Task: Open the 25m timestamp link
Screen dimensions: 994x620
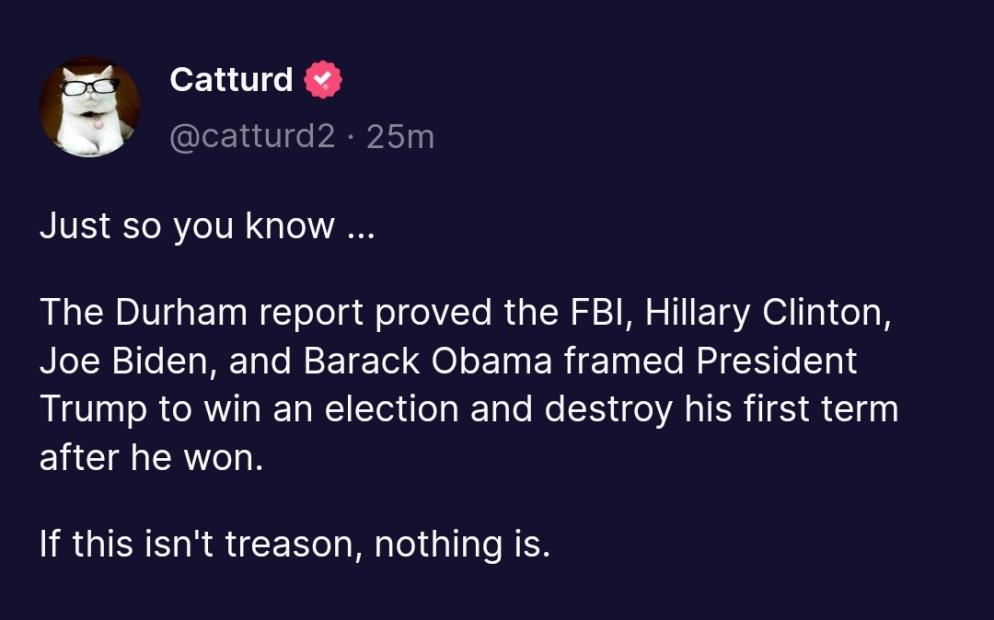Action: 401,136
